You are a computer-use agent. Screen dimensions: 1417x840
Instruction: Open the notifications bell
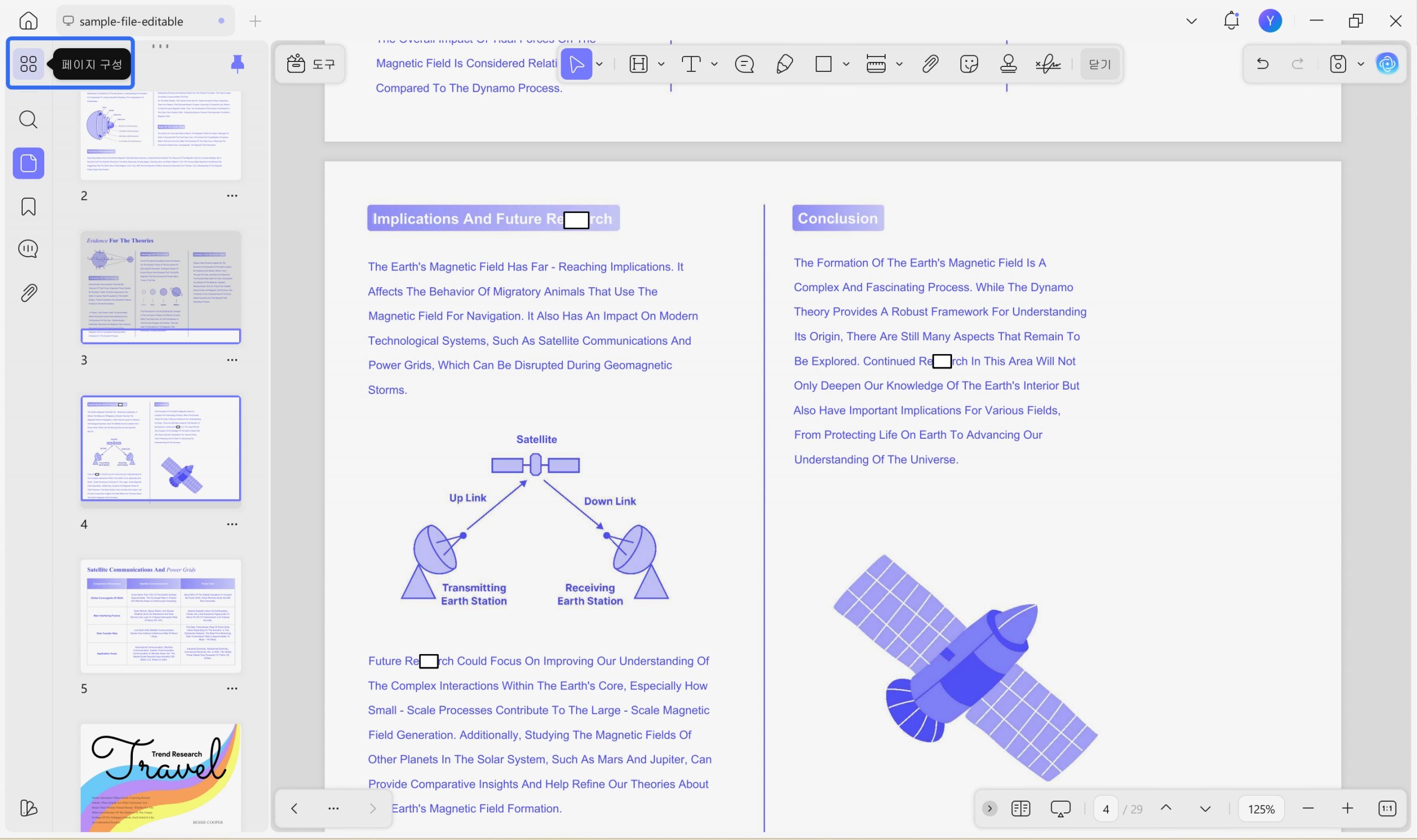1231,21
